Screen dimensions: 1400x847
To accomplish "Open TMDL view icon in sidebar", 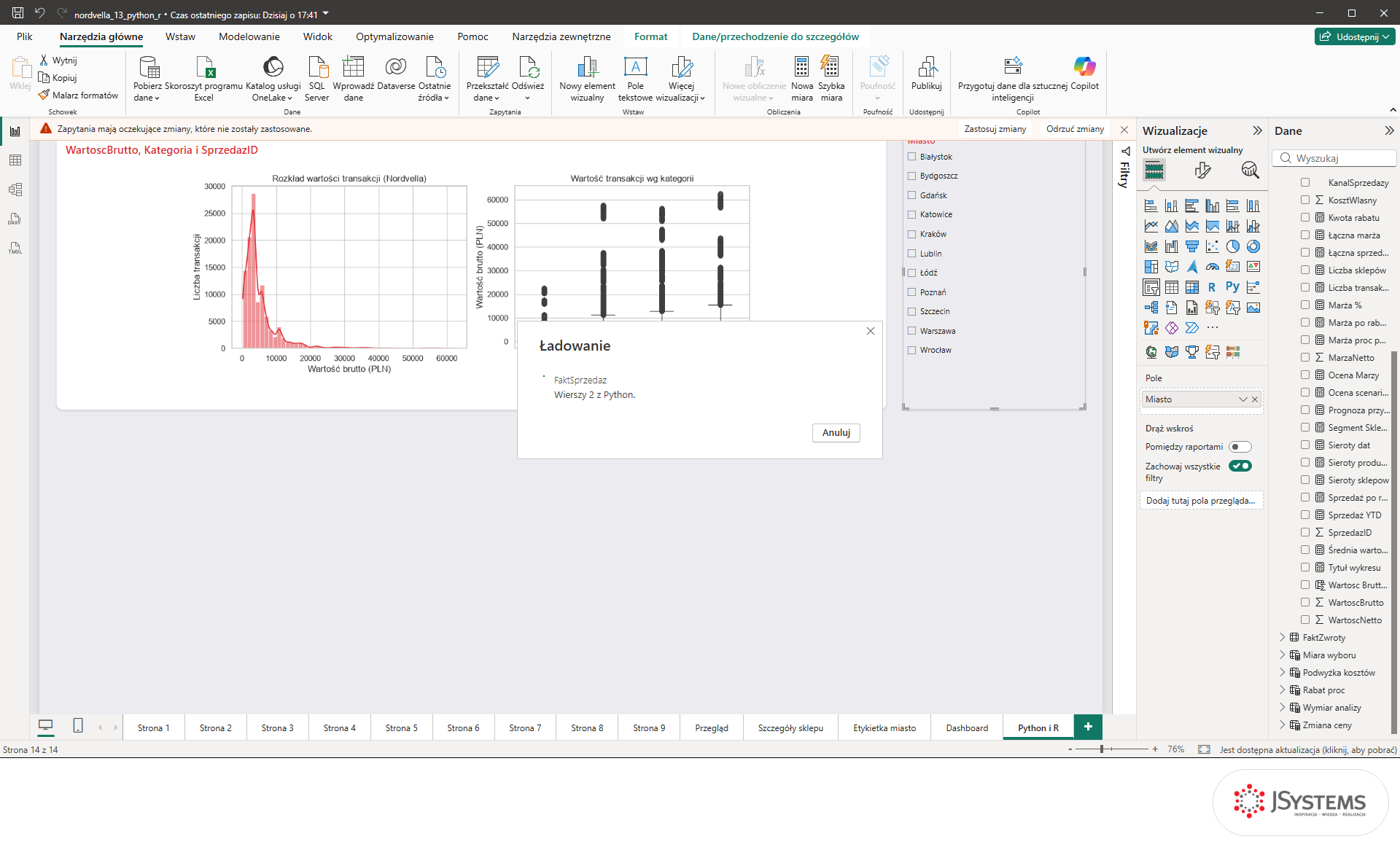I will coord(15,248).
